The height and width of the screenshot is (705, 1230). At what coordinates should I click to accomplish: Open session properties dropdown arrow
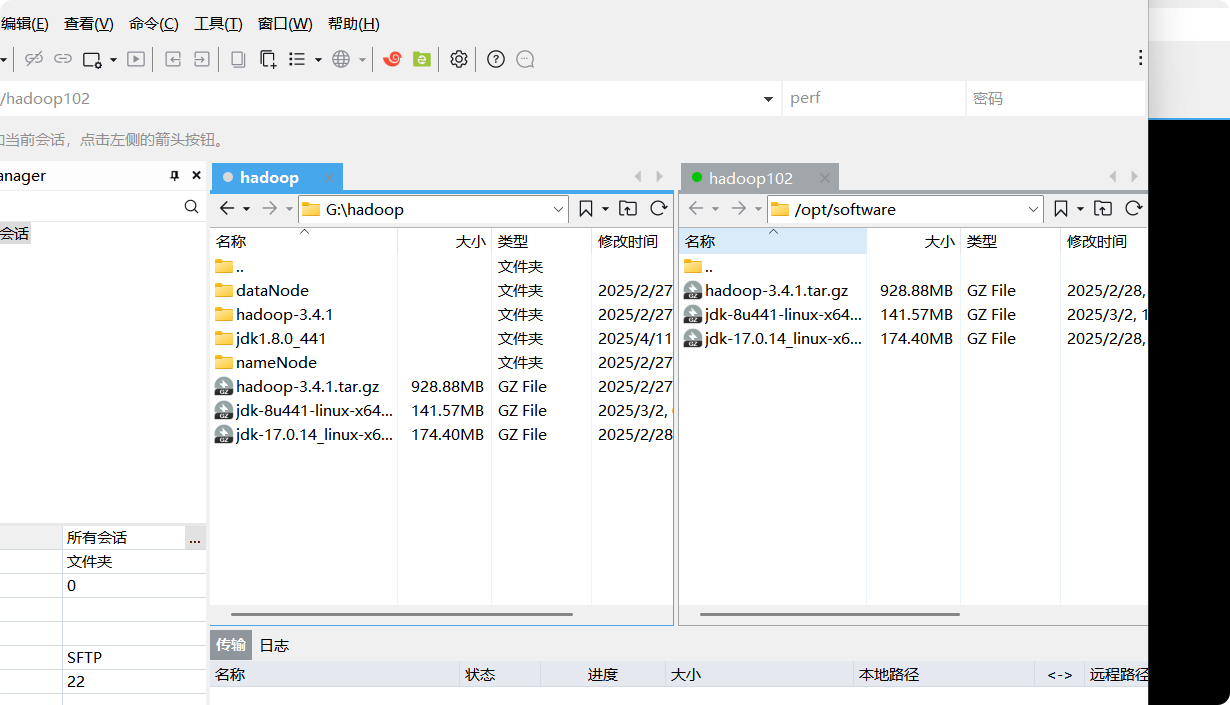(113, 60)
